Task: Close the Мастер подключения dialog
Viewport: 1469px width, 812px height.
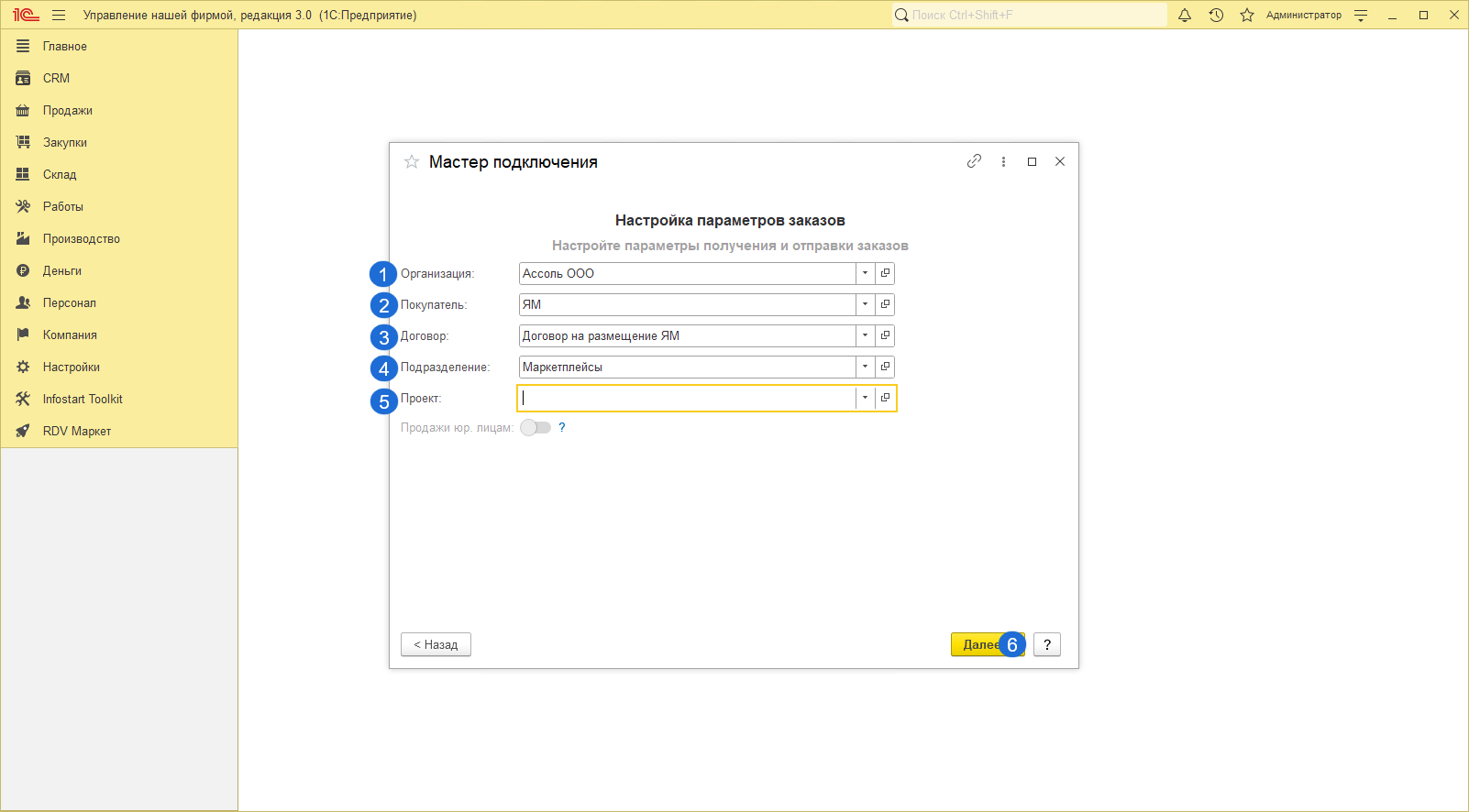Action: [x=1060, y=161]
